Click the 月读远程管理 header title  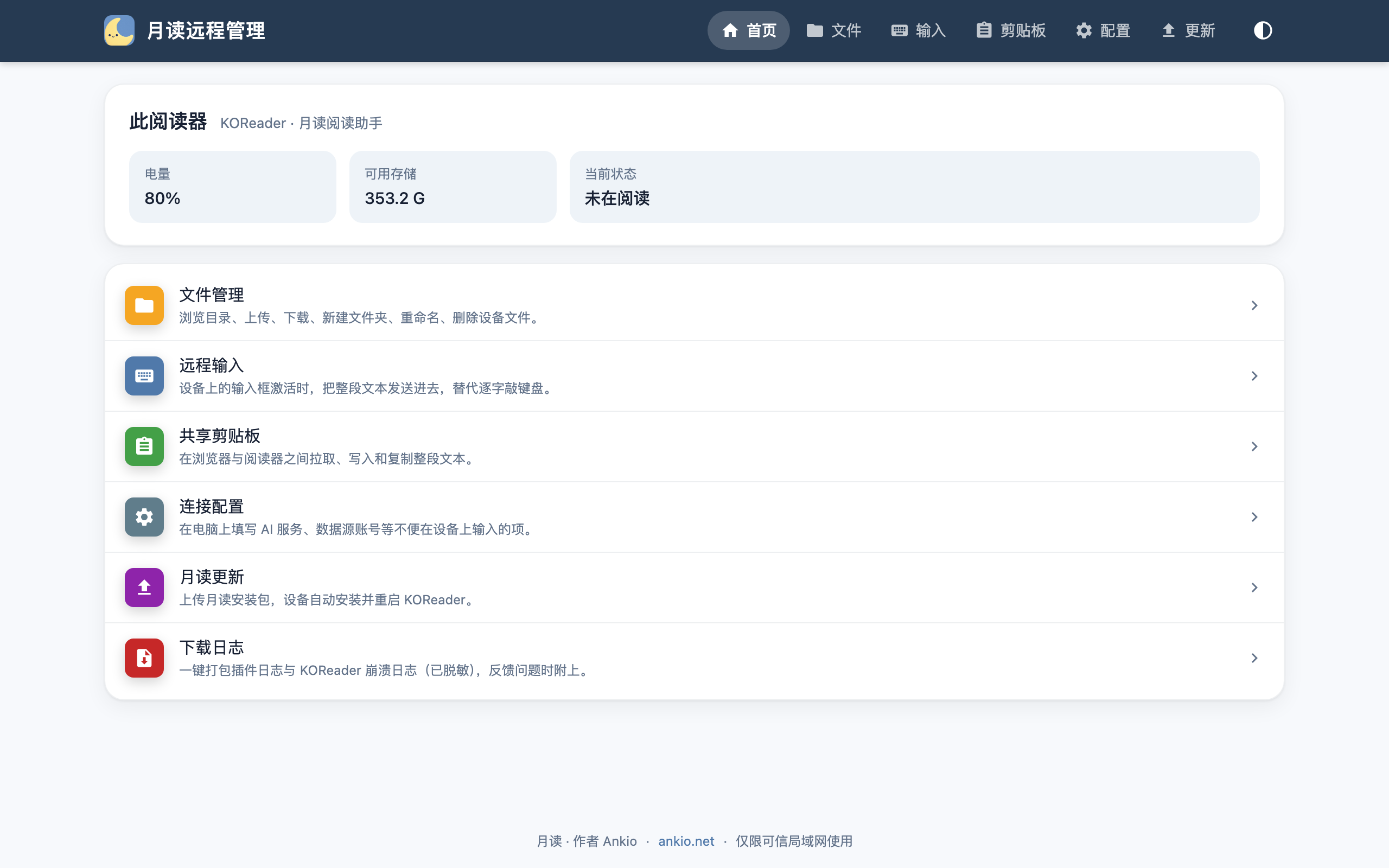pos(206,30)
